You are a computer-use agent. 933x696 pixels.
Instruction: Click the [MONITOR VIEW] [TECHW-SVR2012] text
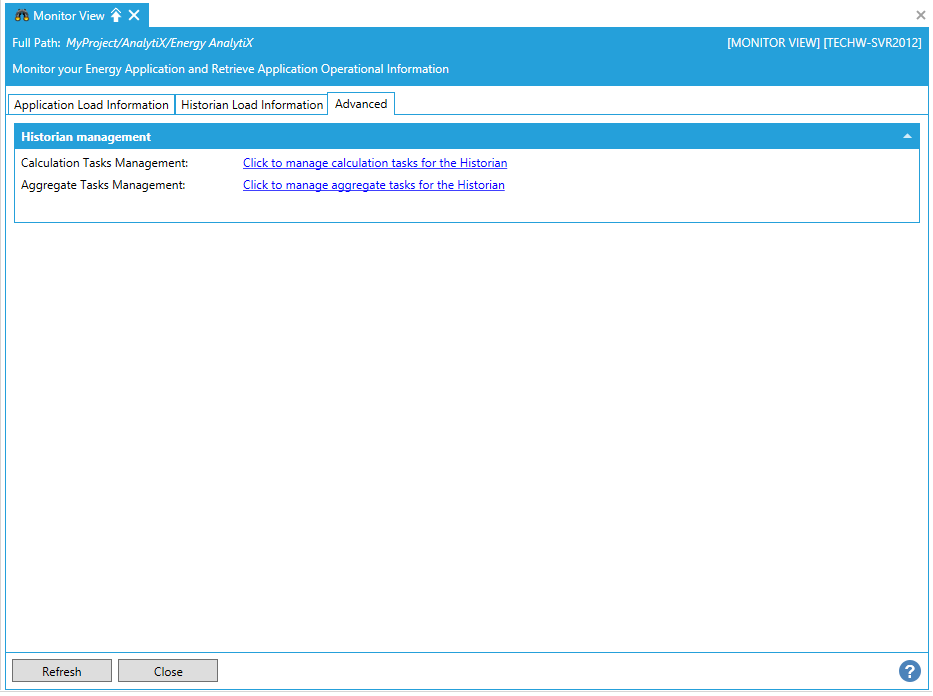pos(823,43)
